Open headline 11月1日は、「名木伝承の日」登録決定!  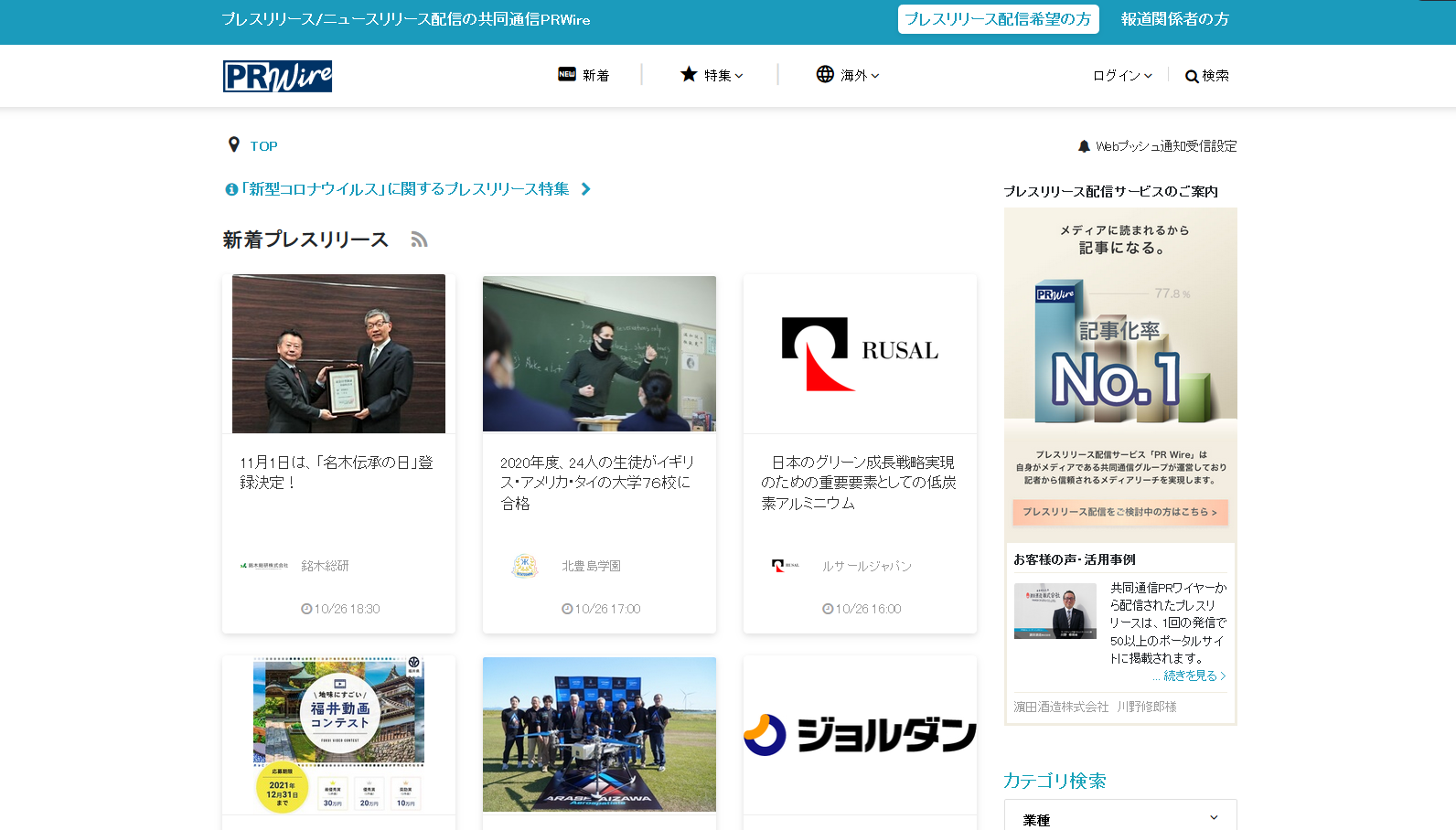click(337, 473)
